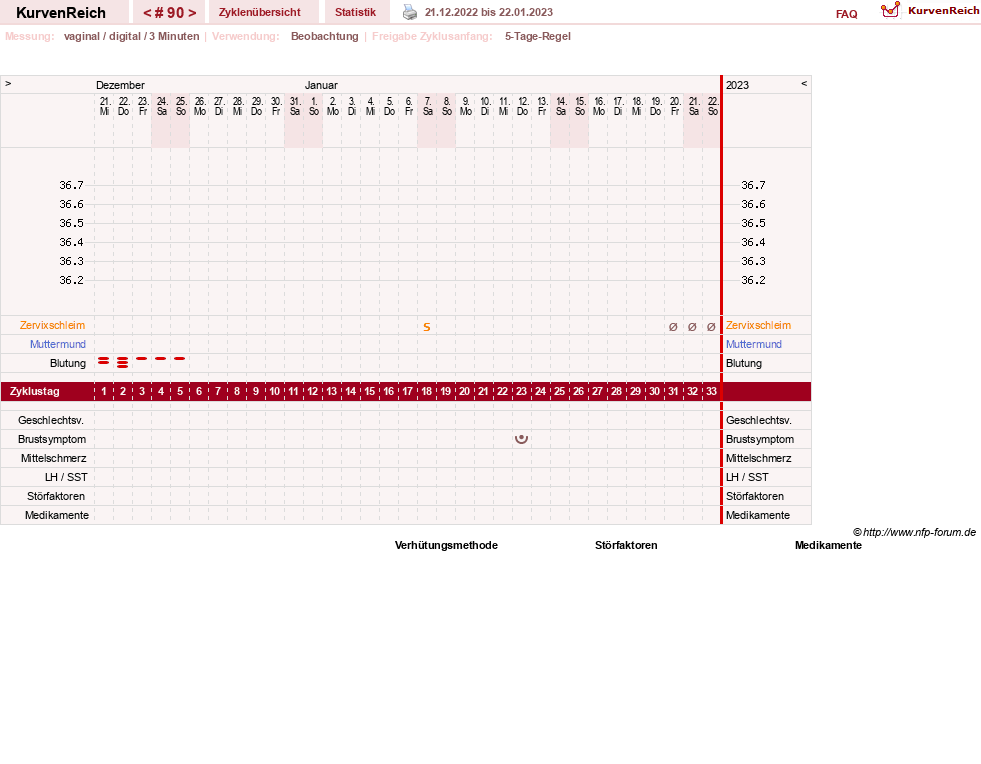The width and height of the screenshot is (981, 764).
Task: Select cycle day 10 in Zyklustag row
Action: (275, 391)
